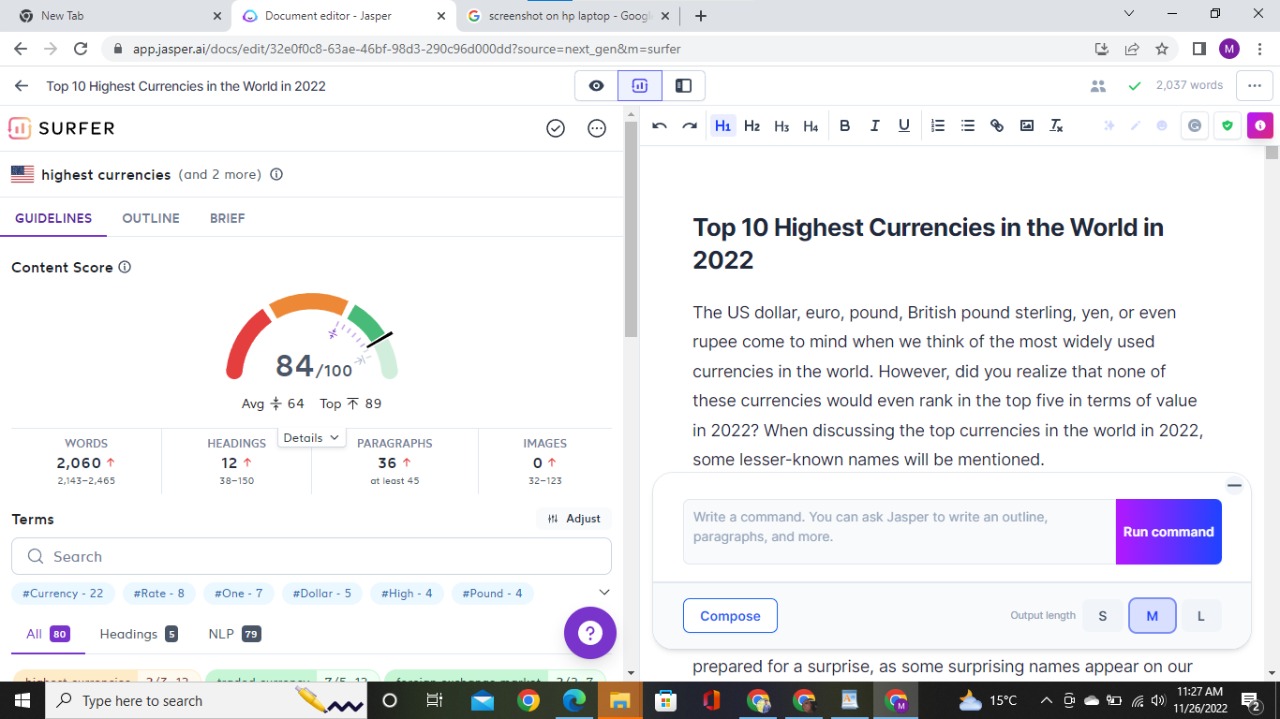This screenshot has width=1280, height=719.
Task: Go back using the document back arrow
Action: coord(21,86)
